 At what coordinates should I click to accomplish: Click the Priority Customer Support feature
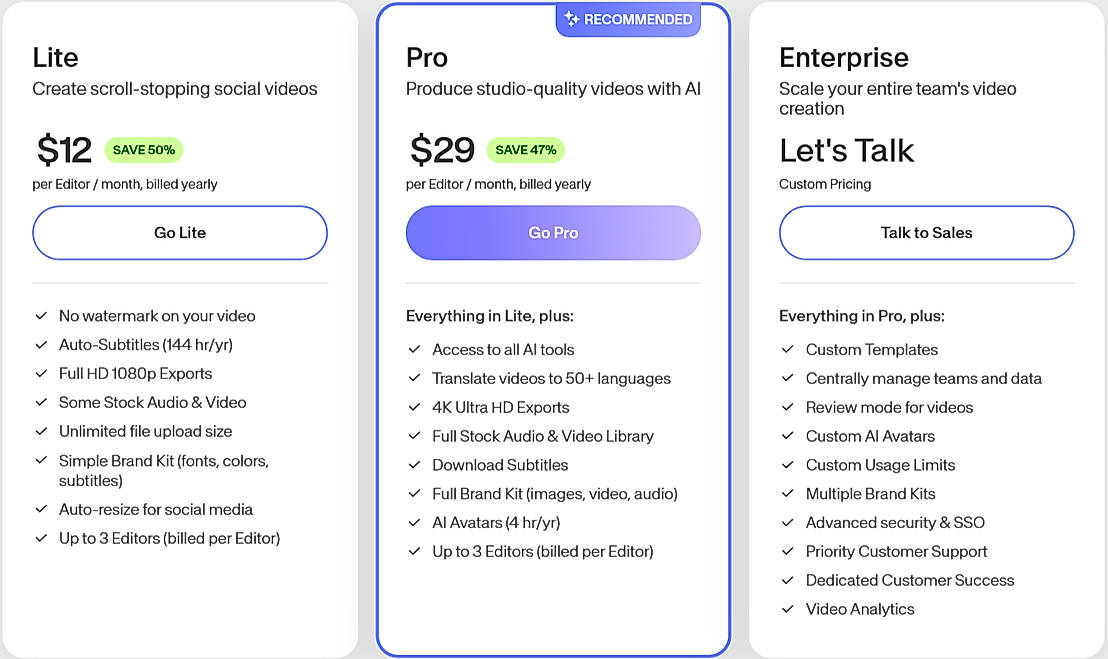896,552
